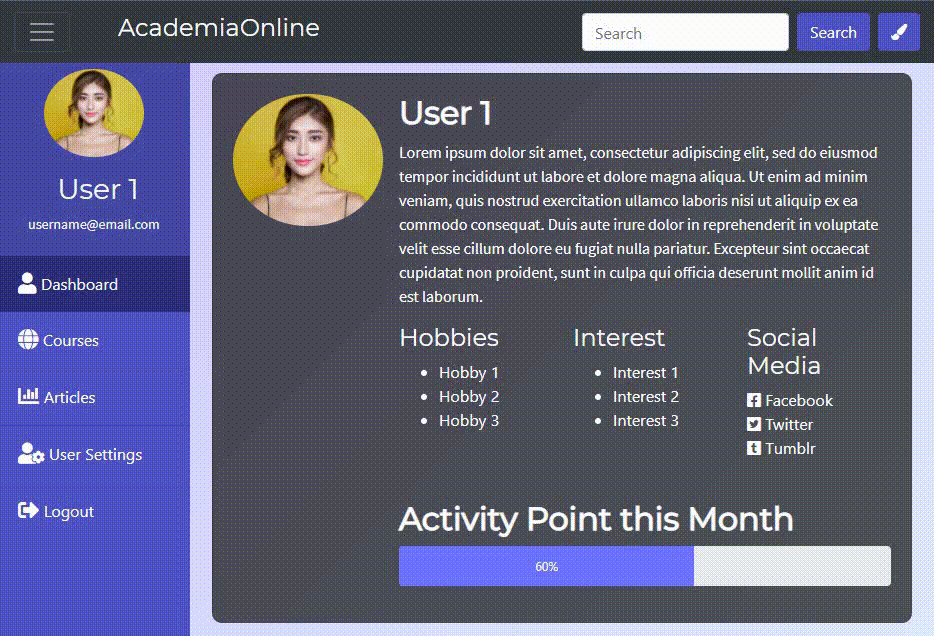The width and height of the screenshot is (934, 636).
Task: Select Logout in the sidebar
Action: (95, 512)
